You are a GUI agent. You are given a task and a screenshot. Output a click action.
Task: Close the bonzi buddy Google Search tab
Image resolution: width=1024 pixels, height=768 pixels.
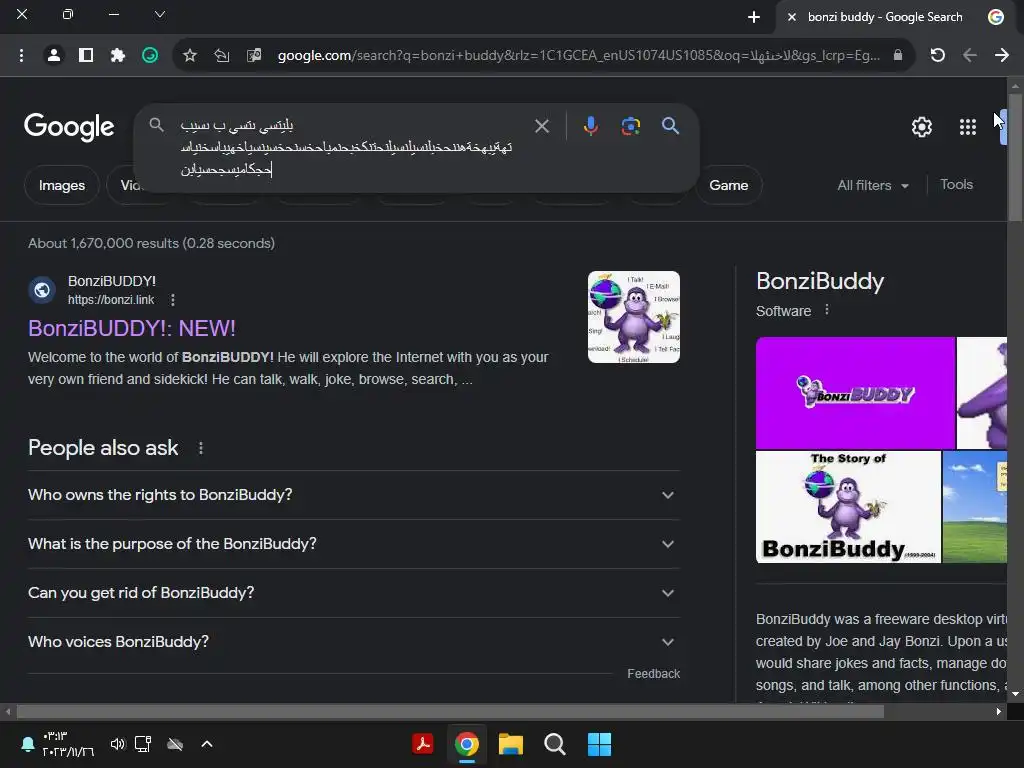pos(792,17)
